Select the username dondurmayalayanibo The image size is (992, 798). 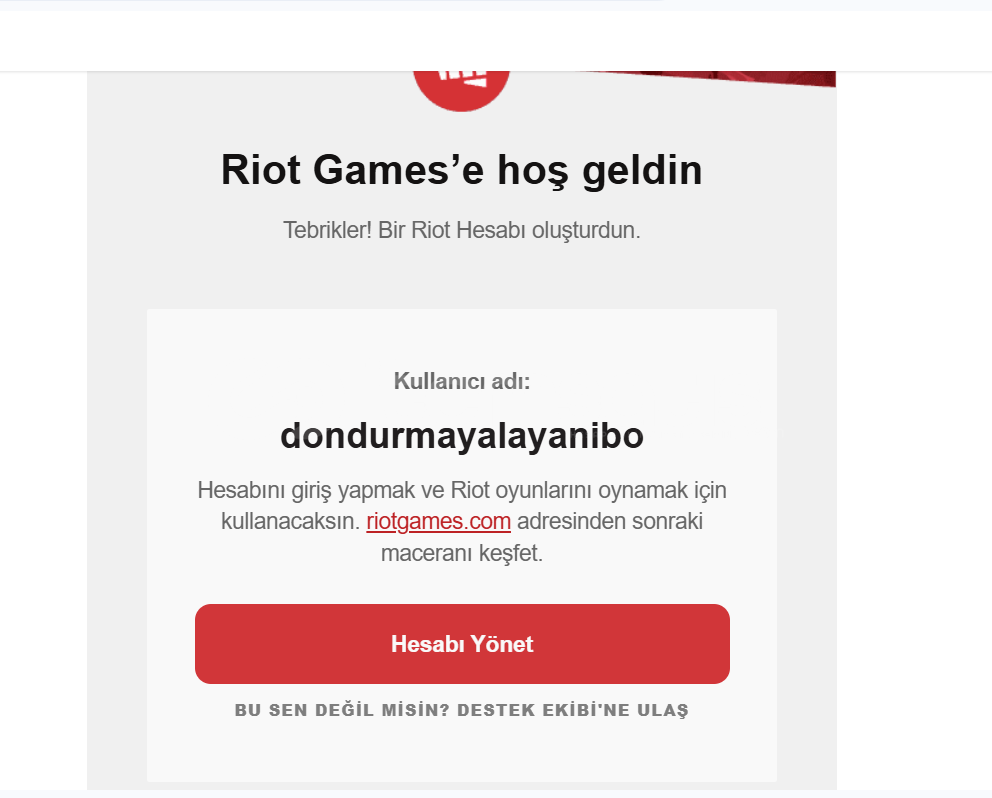point(462,436)
